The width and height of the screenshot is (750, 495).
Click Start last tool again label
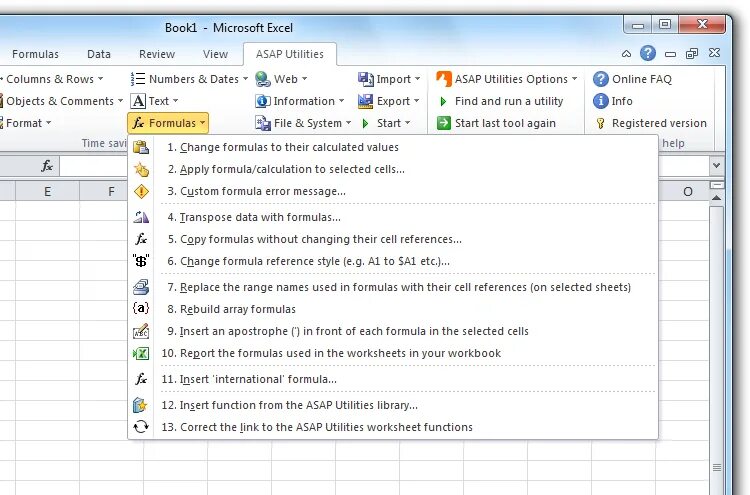[505, 123]
